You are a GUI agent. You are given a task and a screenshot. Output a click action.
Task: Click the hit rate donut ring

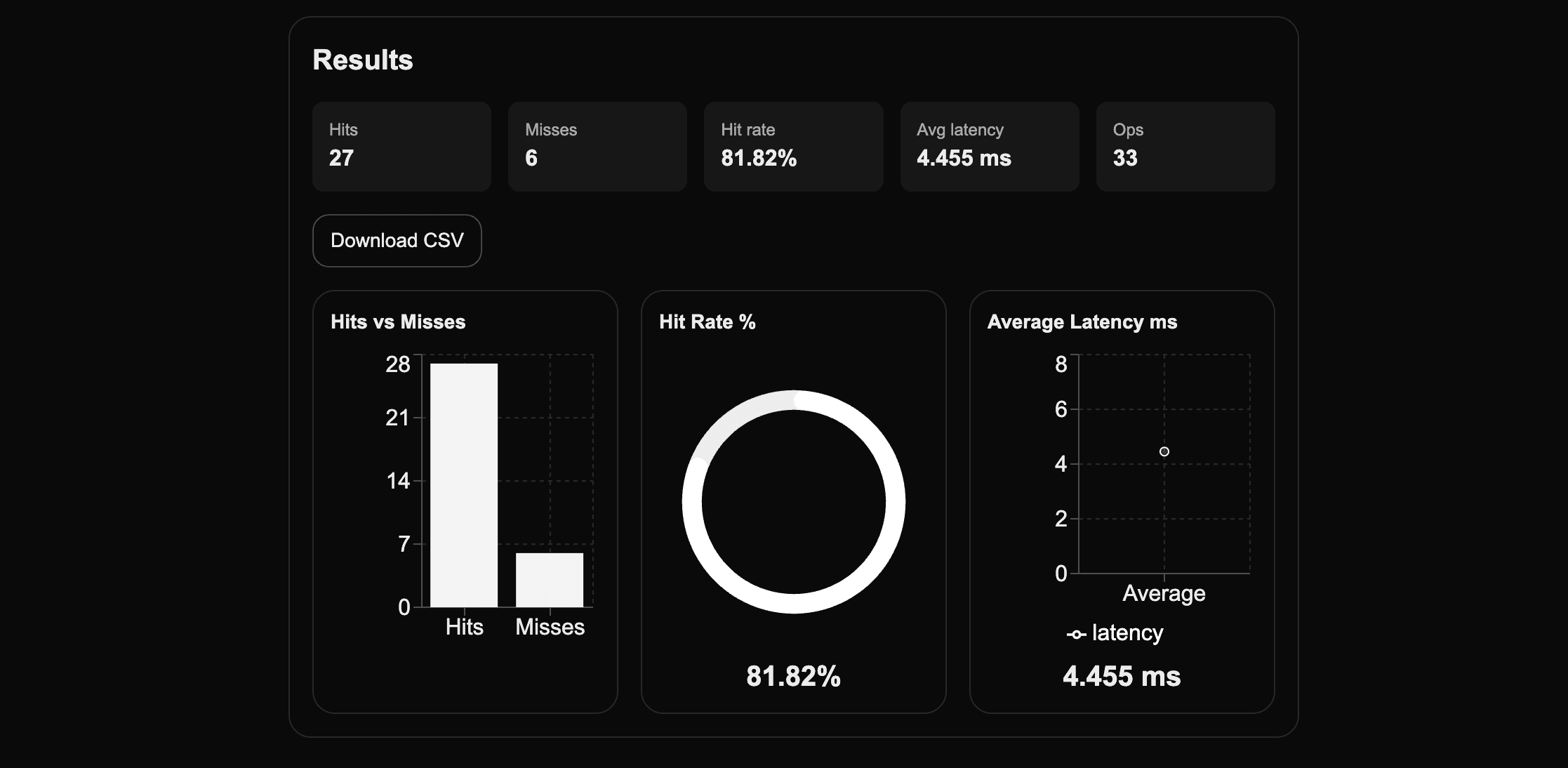[896, 502]
